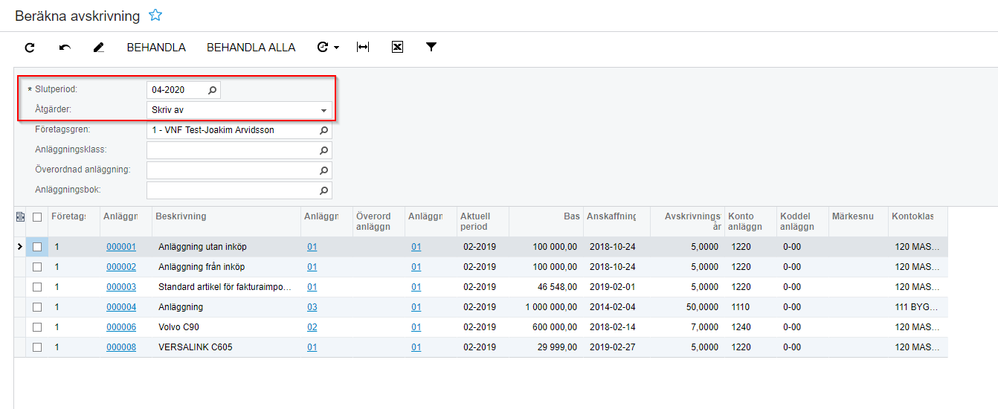Click the pencil edit icon
The width and height of the screenshot is (998, 409).
tap(98, 47)
